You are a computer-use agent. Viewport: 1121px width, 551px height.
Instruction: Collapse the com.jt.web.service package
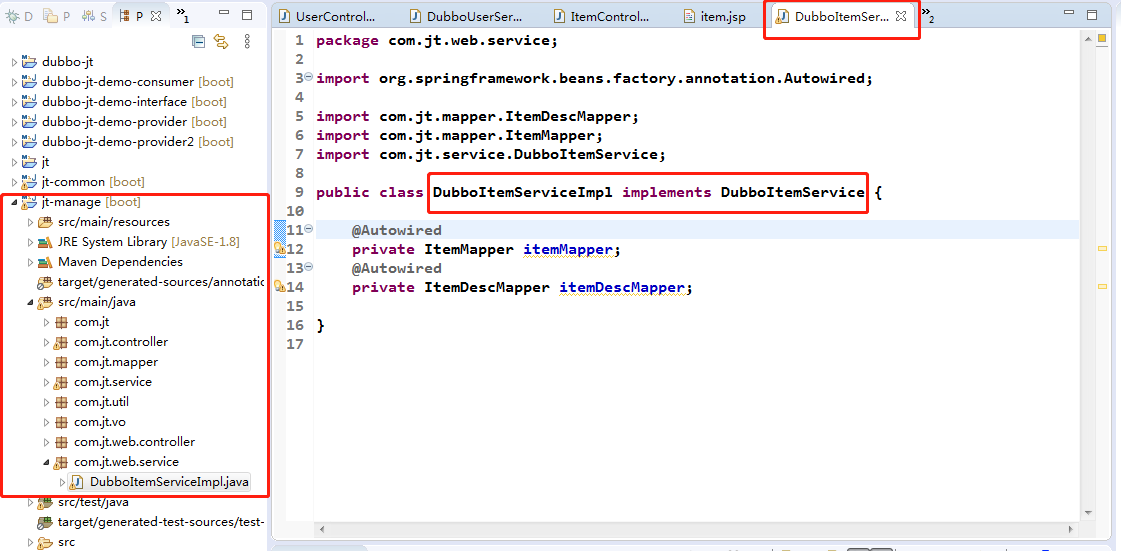point(46,462)
